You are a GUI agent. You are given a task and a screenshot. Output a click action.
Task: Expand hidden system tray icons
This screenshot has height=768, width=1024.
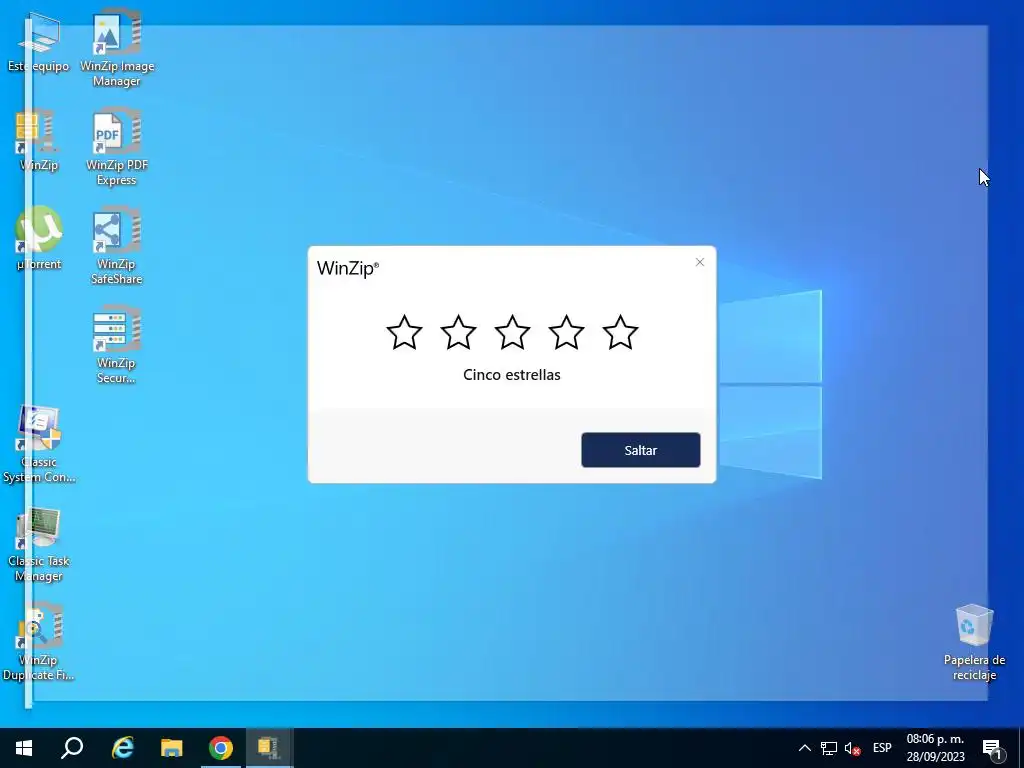805,748
